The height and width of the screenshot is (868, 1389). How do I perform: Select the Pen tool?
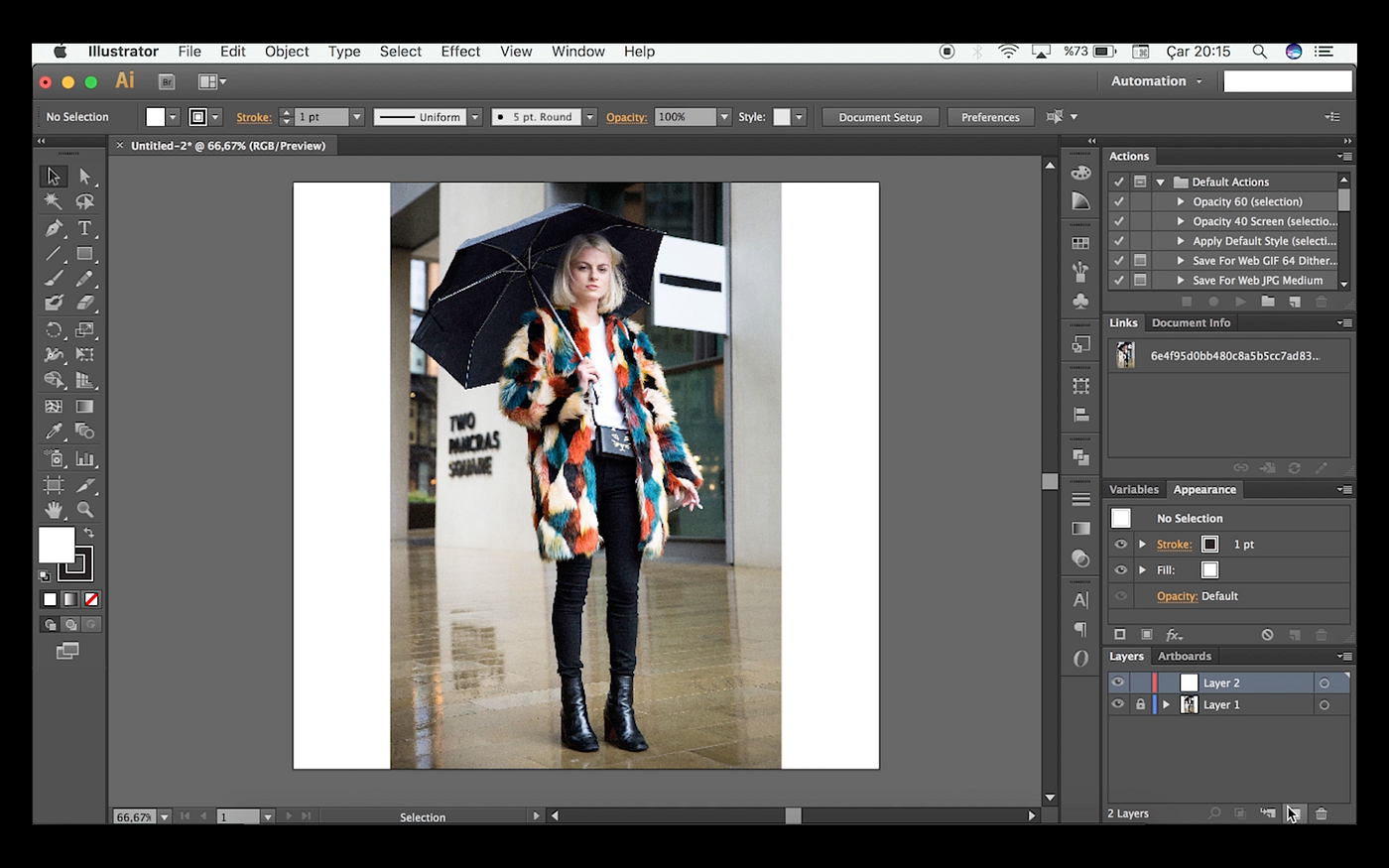point(54,228)
